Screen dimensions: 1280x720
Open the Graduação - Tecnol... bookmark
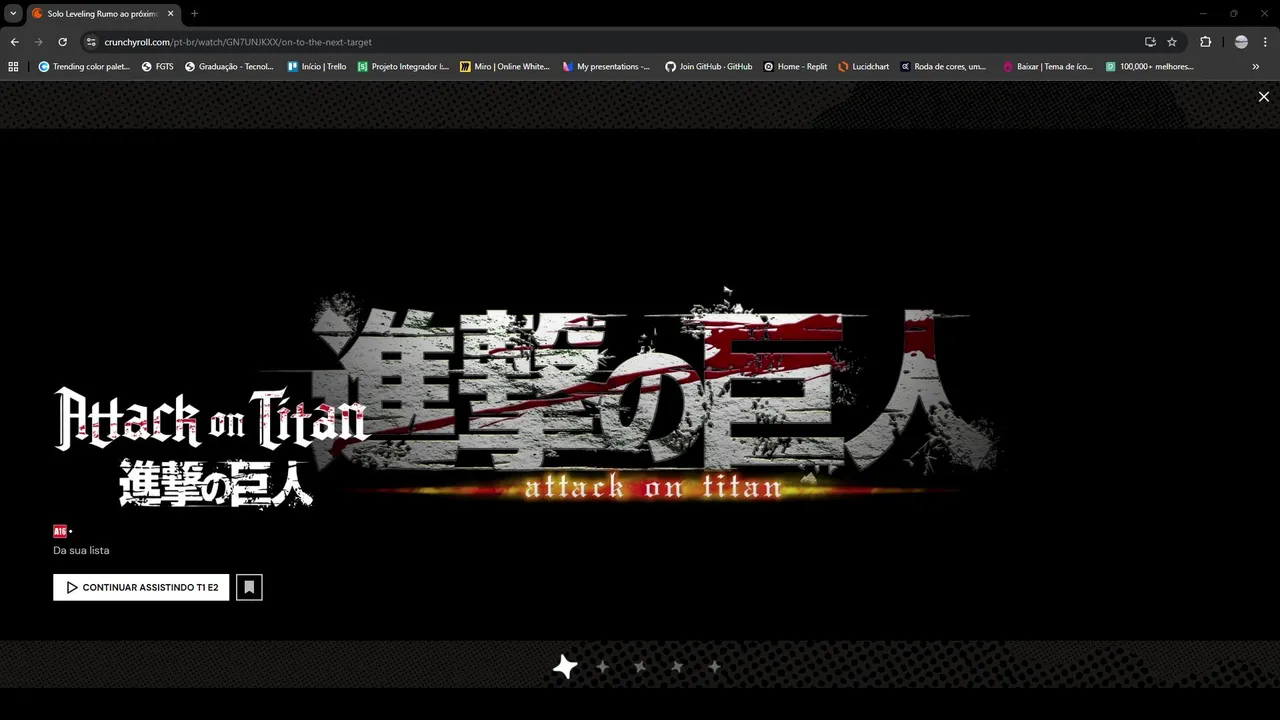[x=229, y=67]
